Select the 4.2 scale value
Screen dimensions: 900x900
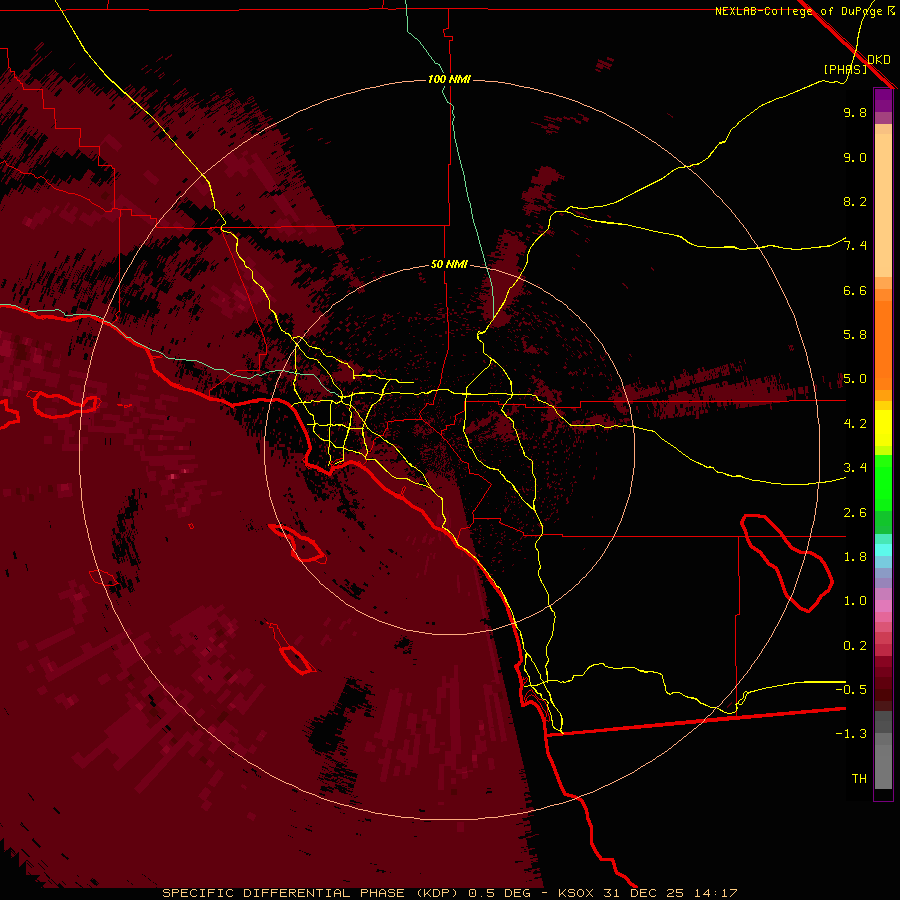click(855, 424)
